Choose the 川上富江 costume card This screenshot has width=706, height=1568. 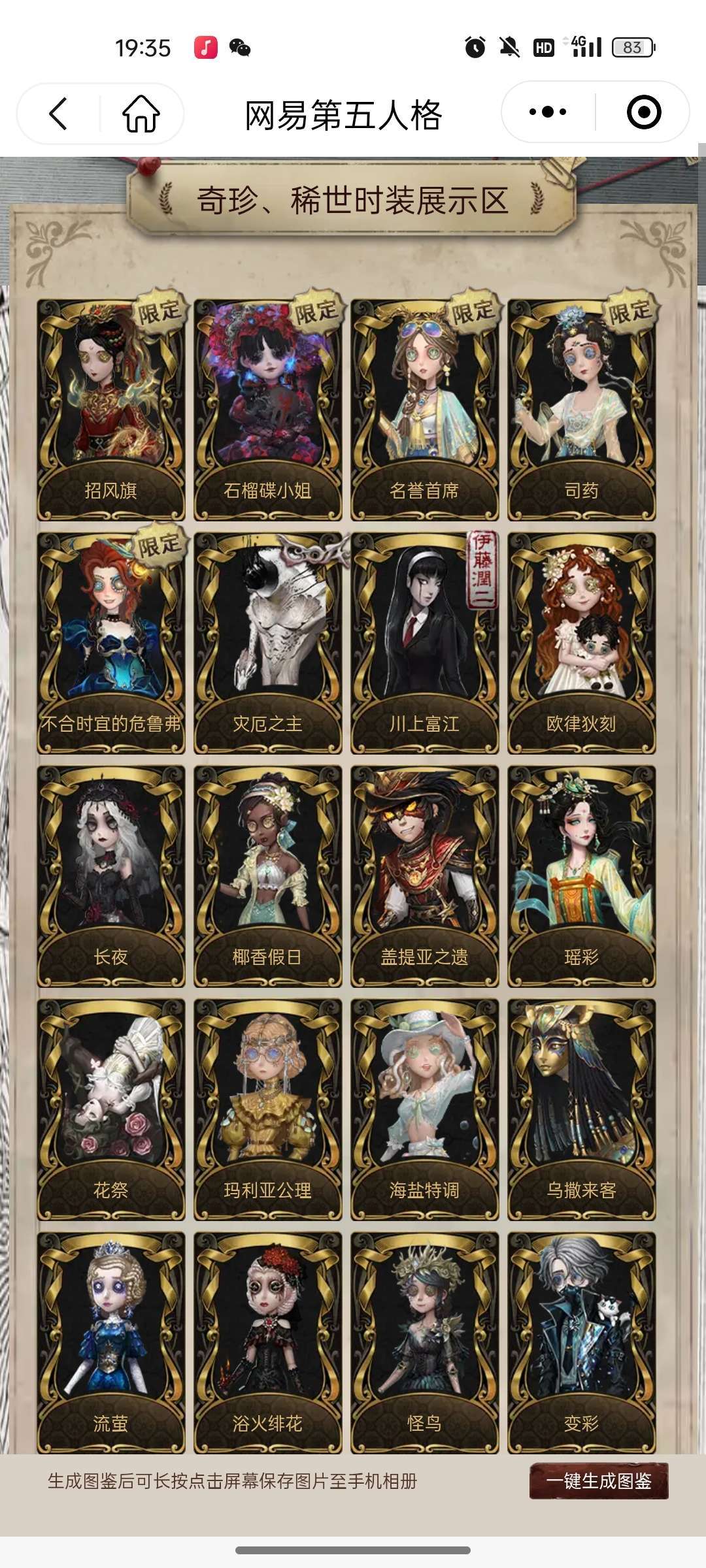point(425,643)
